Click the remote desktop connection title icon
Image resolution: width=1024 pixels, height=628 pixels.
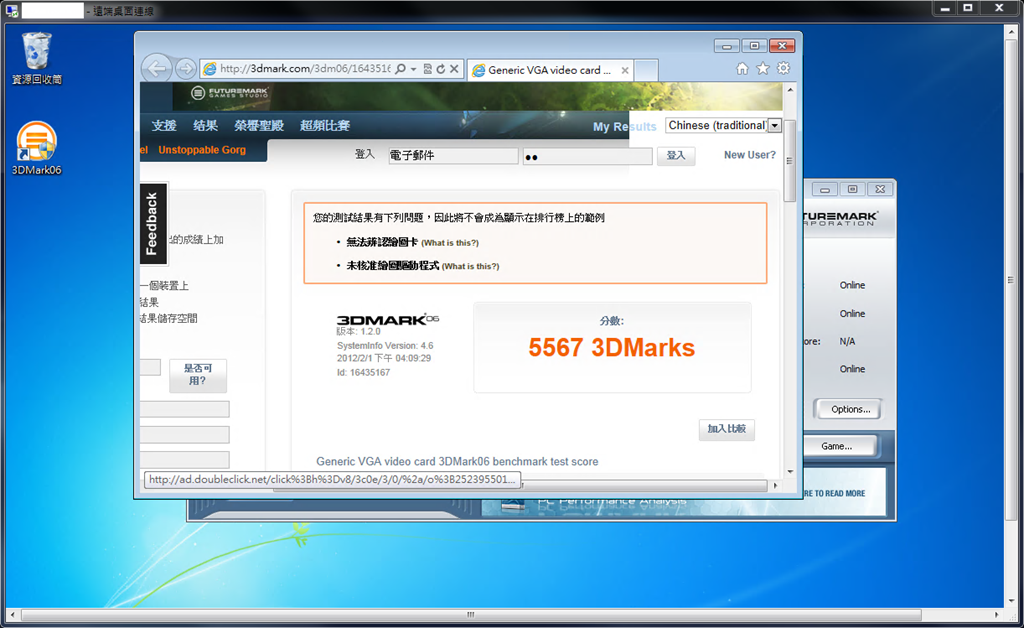pyautogui.click(x=12, y=10)
